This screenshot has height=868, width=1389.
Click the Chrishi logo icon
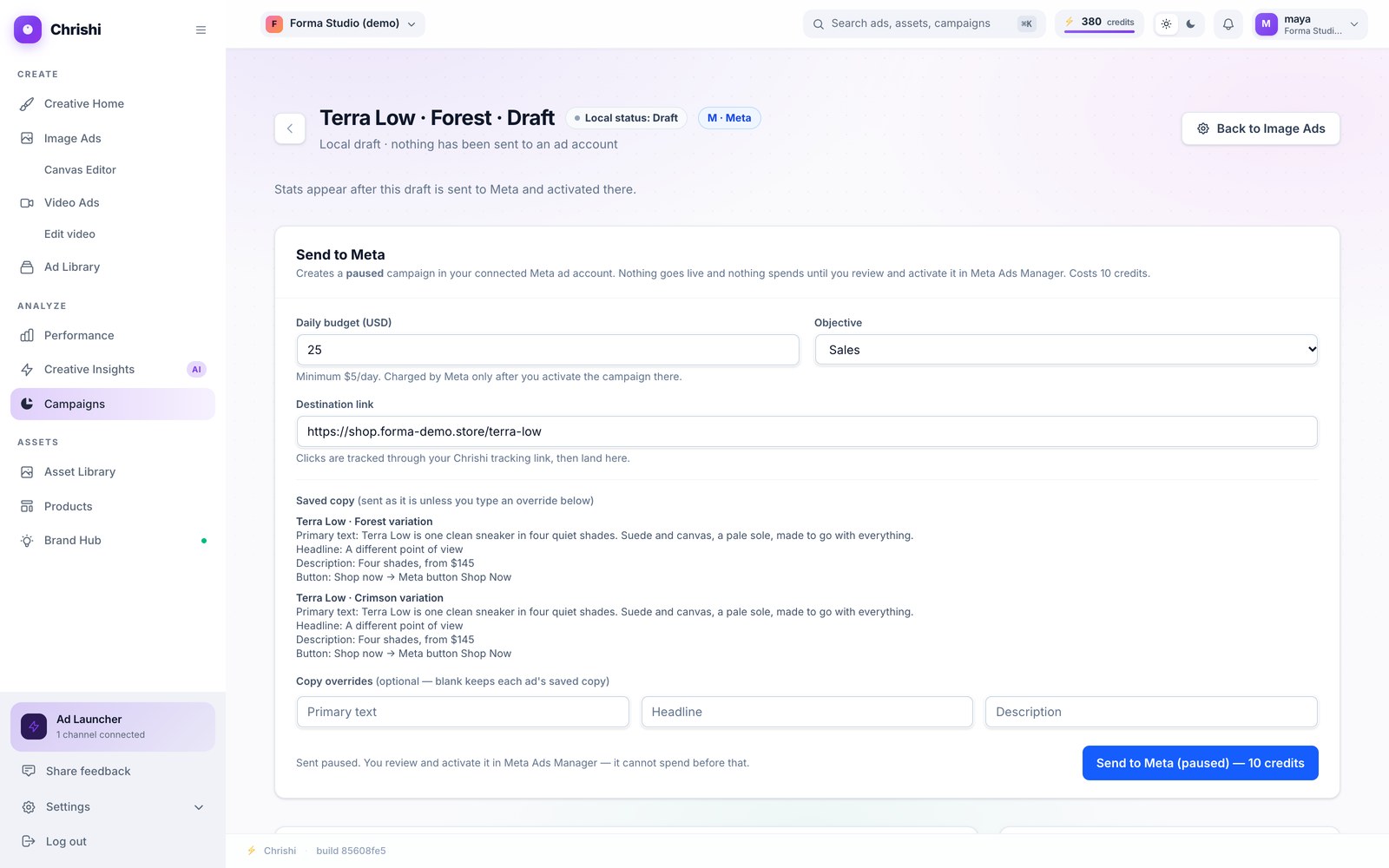point(28,30)
